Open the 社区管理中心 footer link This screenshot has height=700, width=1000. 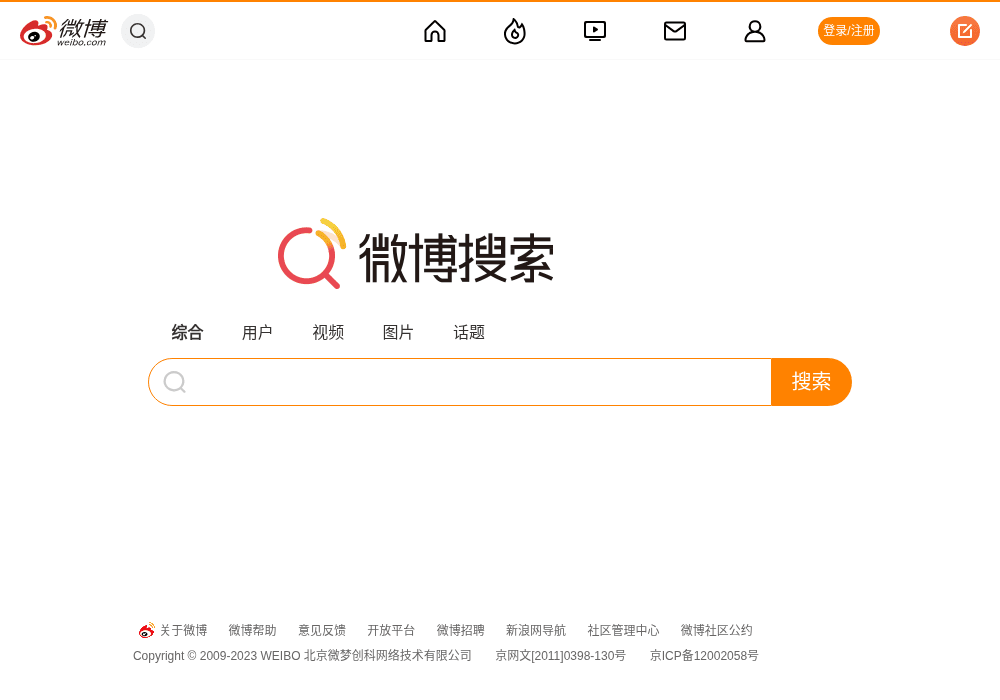coord(623,631)
